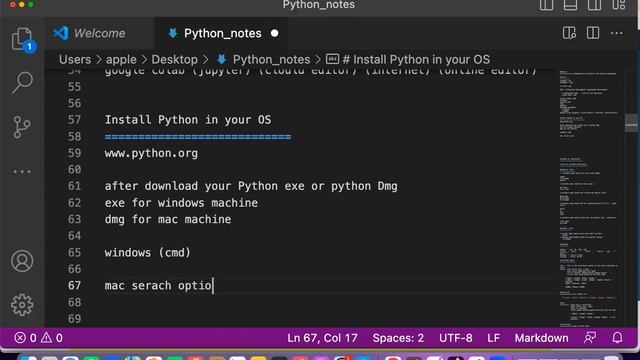640x360 pixels.
Task: Open the Manage gear settings icon
Action: pyautogui.click(x=22, y=305)
